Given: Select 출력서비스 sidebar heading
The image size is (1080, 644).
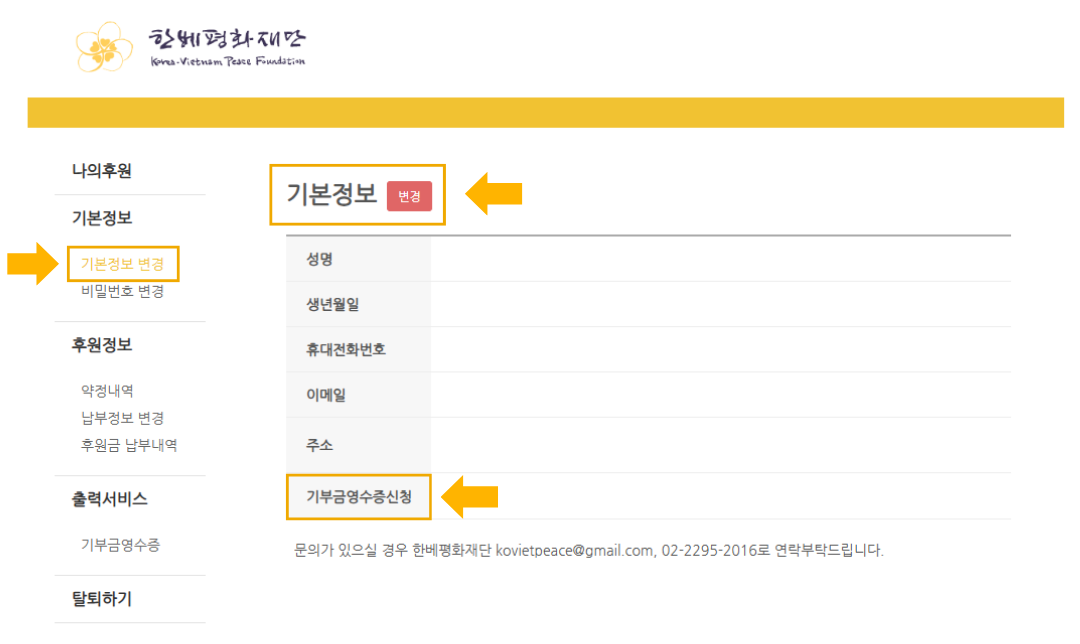Looking at the screenshot, I should coord(109,499).
